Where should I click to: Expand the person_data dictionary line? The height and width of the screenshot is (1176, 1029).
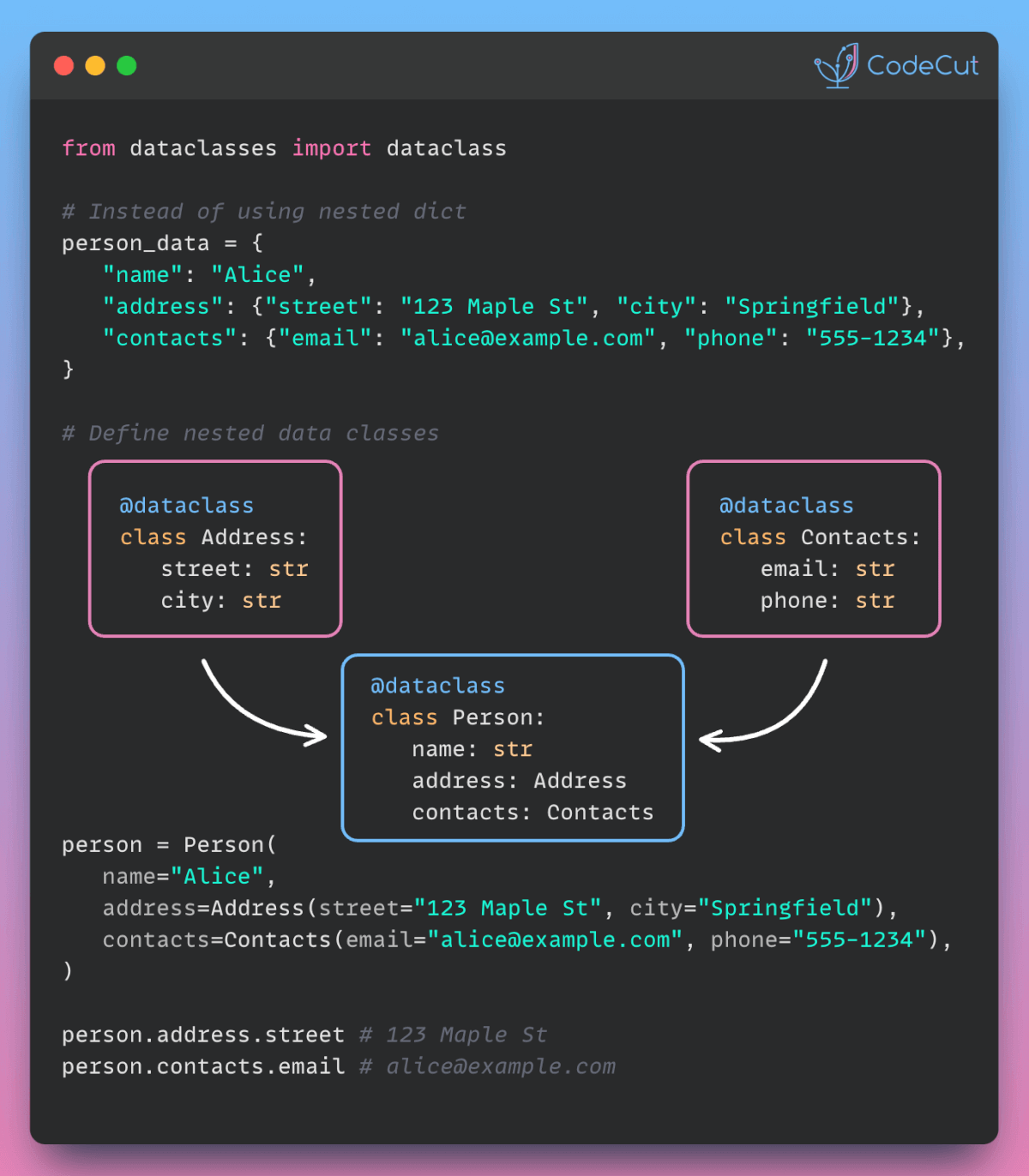click(x=159, y=243)
